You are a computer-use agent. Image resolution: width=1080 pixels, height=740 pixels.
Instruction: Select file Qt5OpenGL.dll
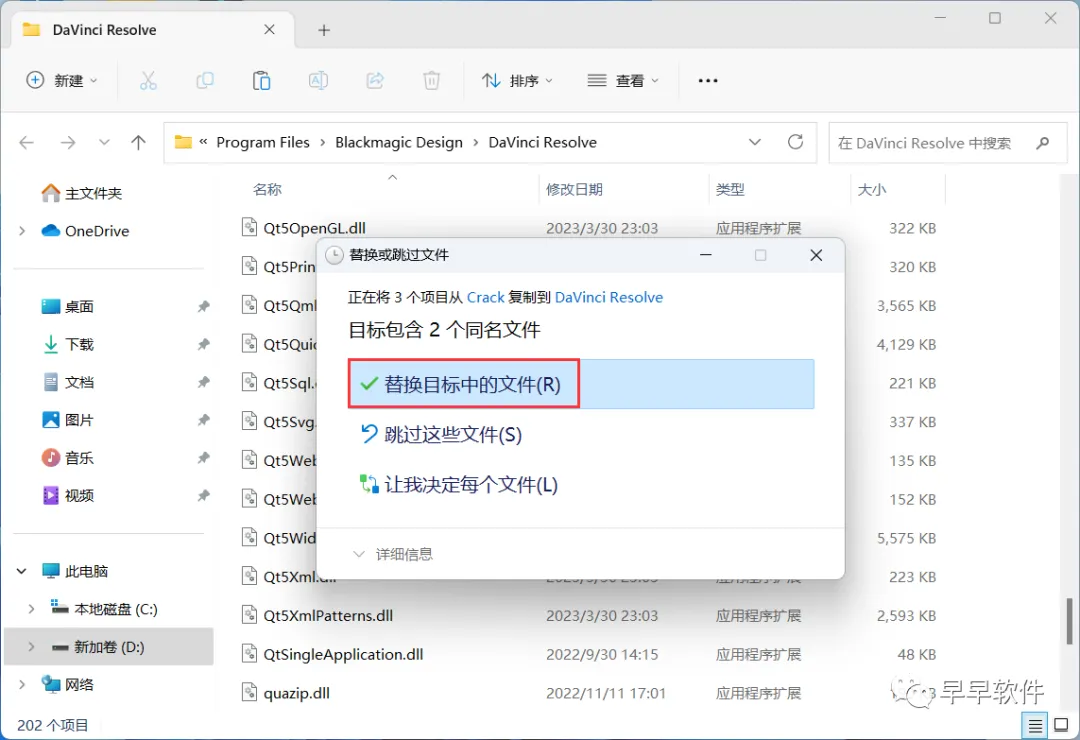pos(314,228)
